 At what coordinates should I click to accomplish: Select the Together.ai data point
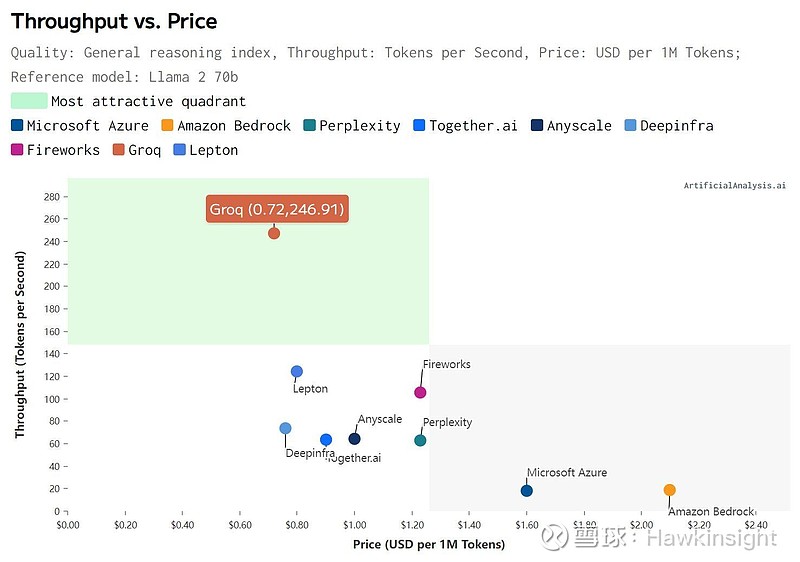[326, 440]
